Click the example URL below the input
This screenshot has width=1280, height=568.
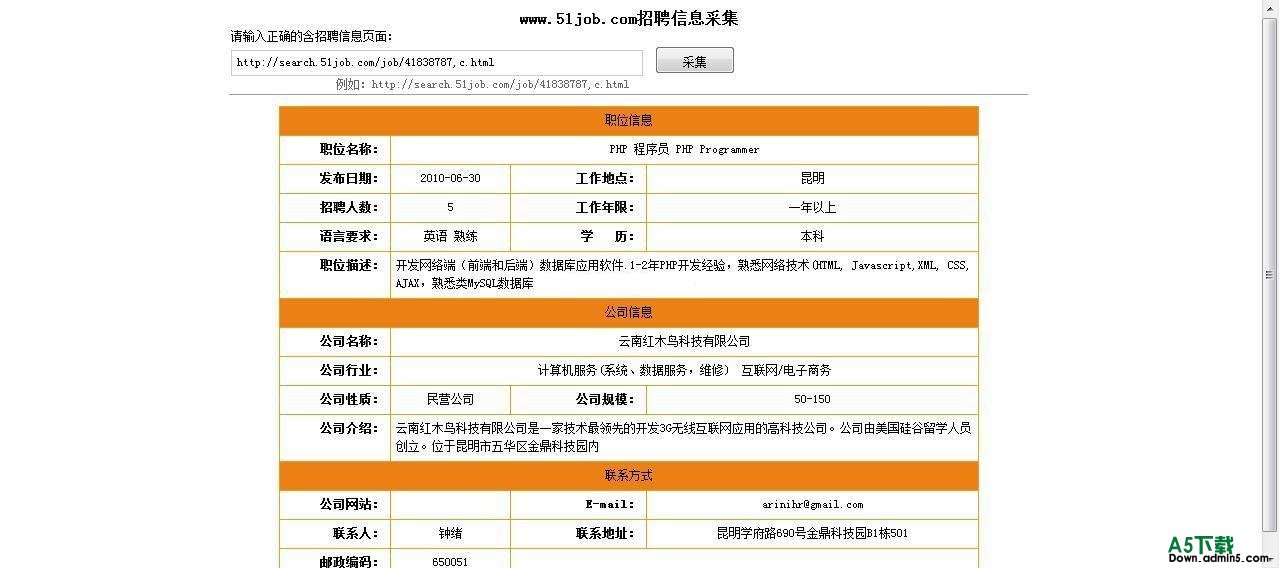500,85
